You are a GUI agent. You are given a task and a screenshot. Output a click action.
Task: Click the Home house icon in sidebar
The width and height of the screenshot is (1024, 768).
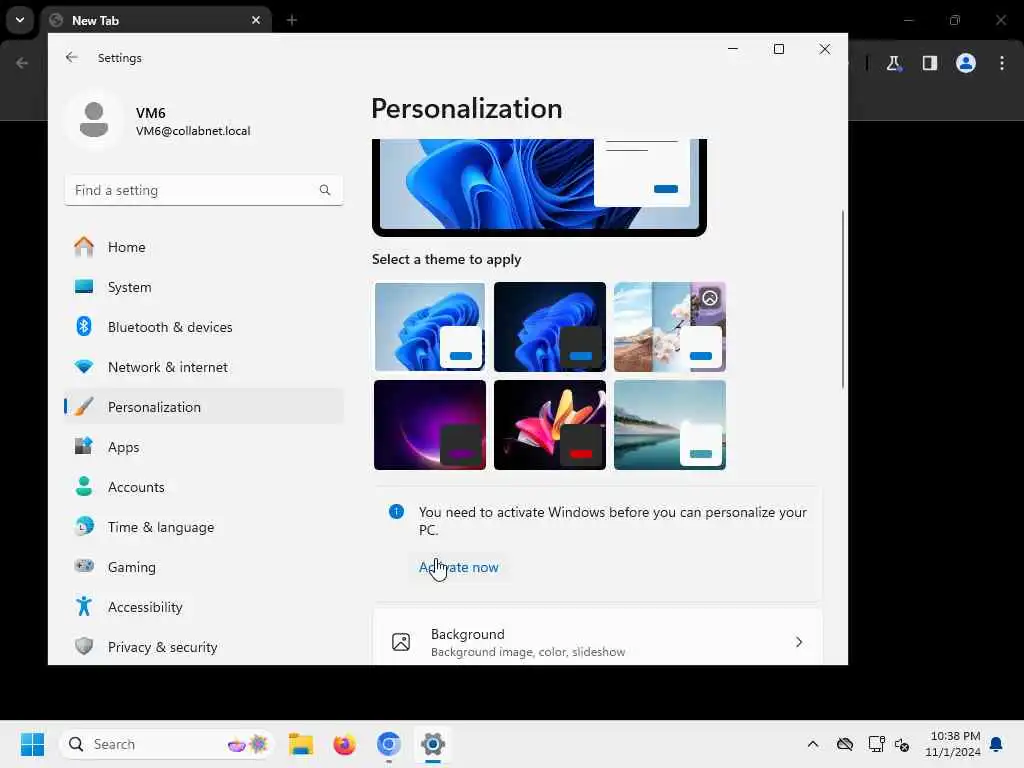84,247
